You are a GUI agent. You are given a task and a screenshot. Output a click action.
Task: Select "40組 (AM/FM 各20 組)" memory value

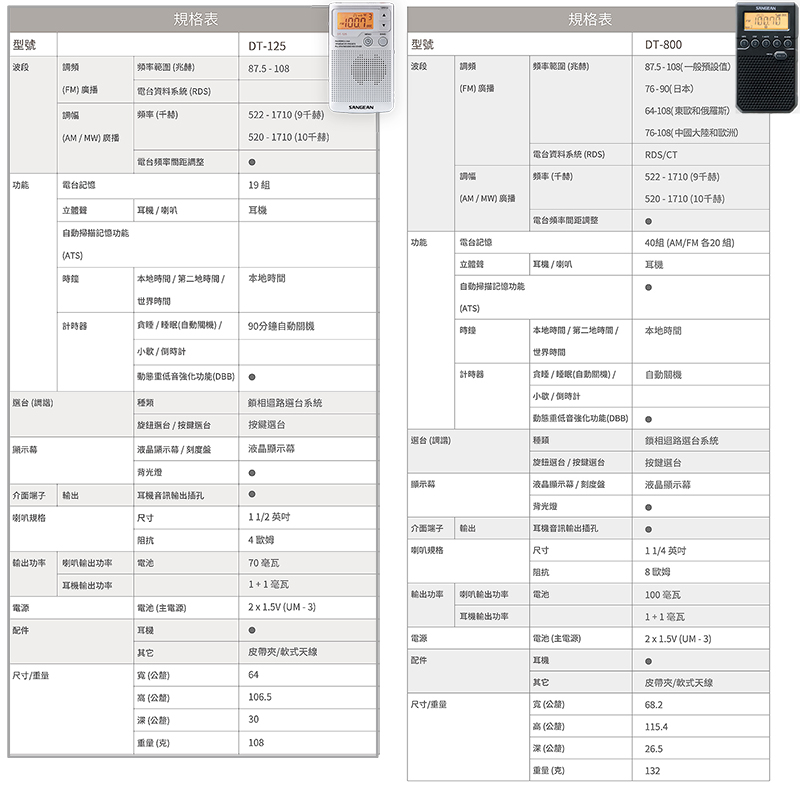(x=689, y=243)
